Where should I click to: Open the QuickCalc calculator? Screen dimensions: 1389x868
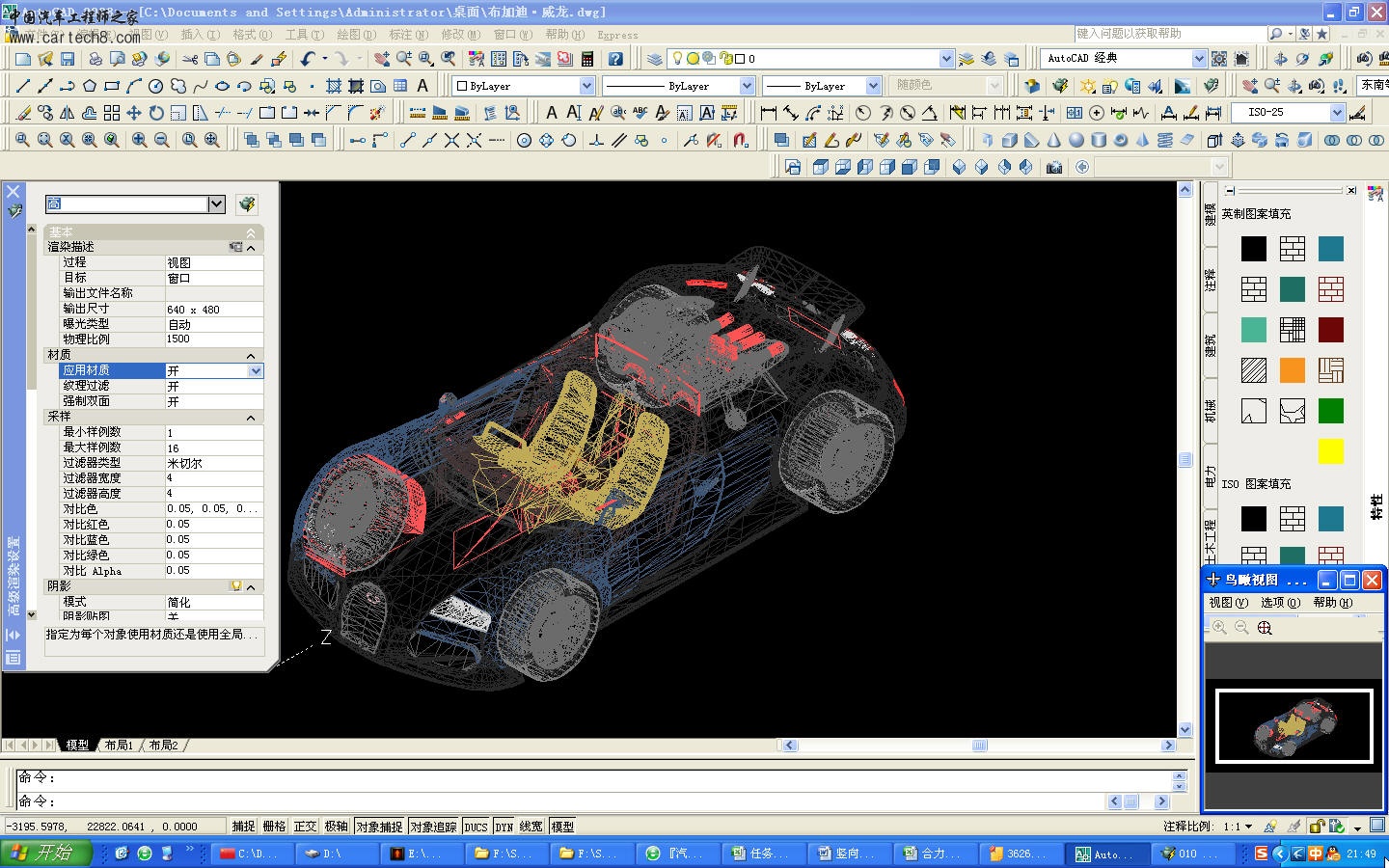click(x=587, y=59)
